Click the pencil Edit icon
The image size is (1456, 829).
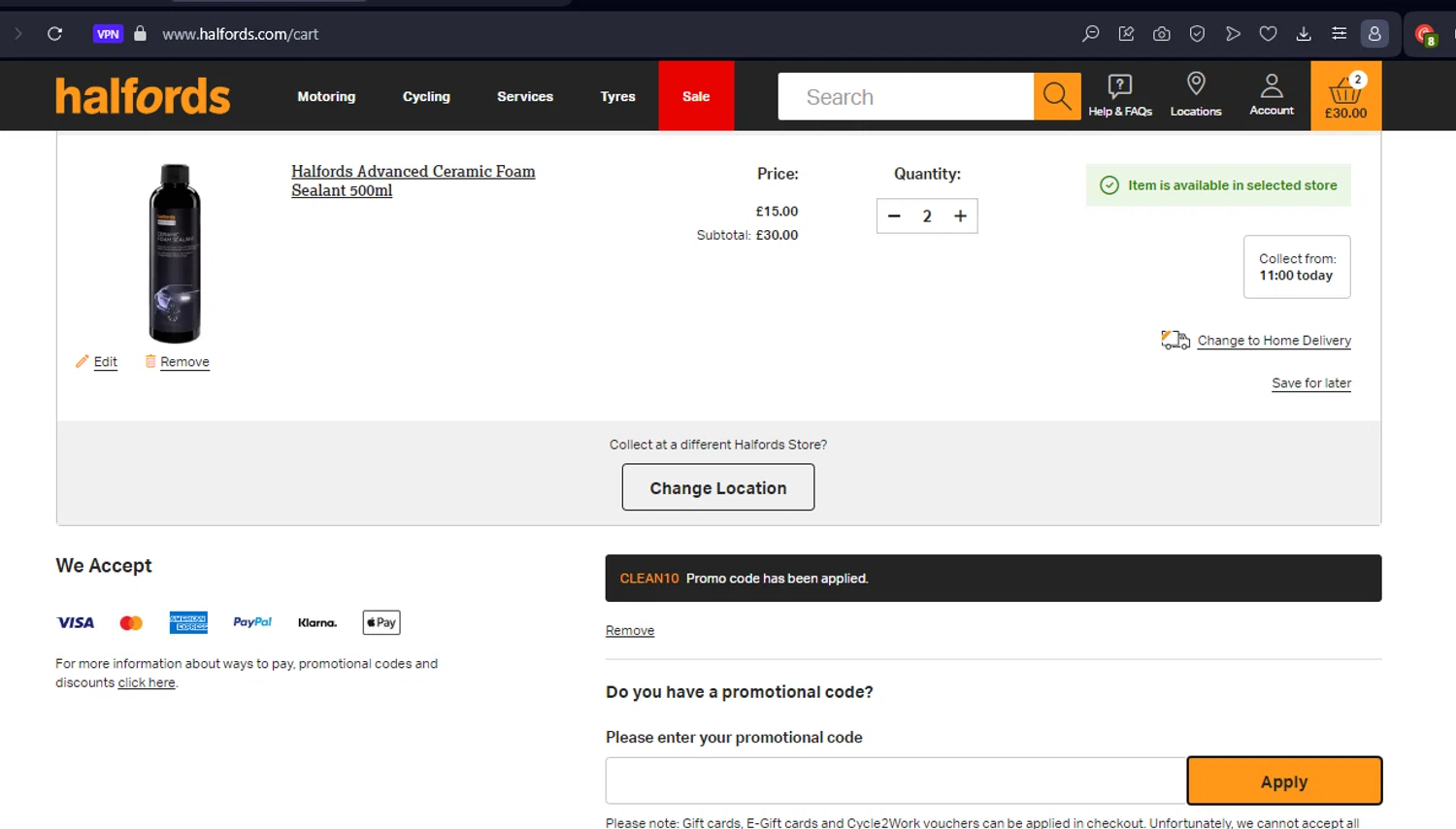pos(83,361)
